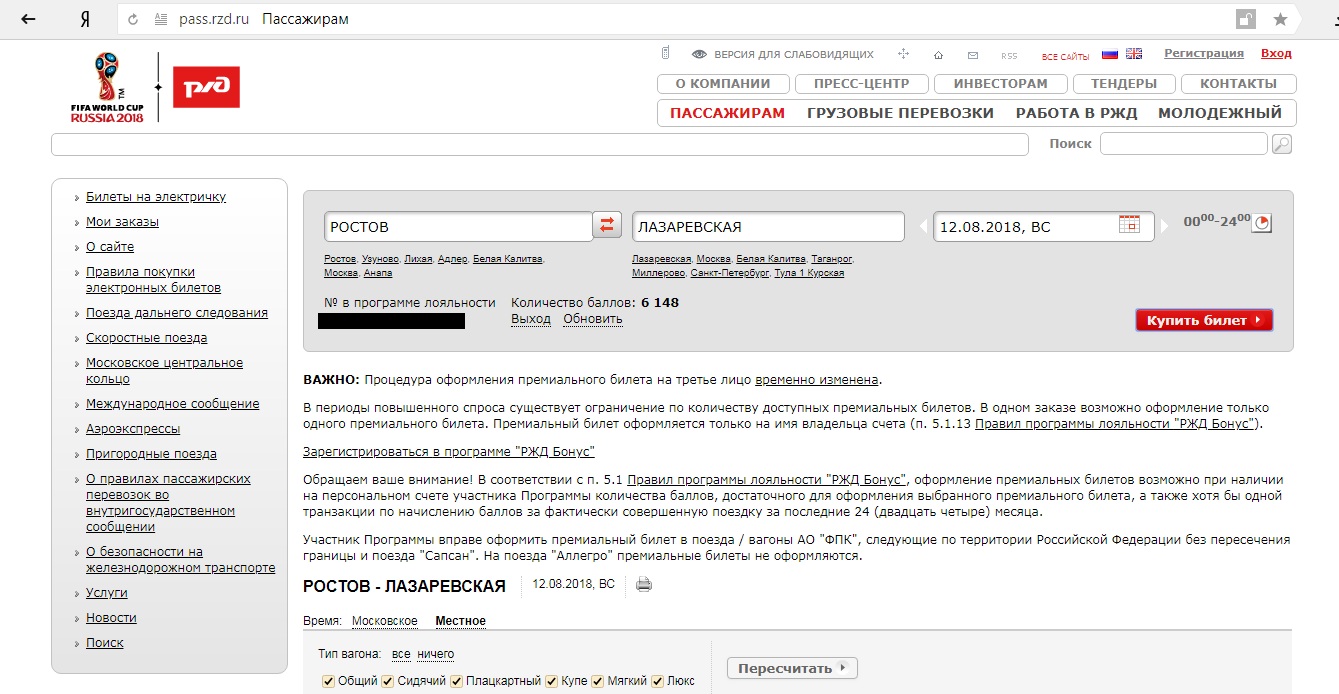The width and height of the screenshot is (1339, 694).
Task: Open the departure time range selector
Action: point(1262,222)
